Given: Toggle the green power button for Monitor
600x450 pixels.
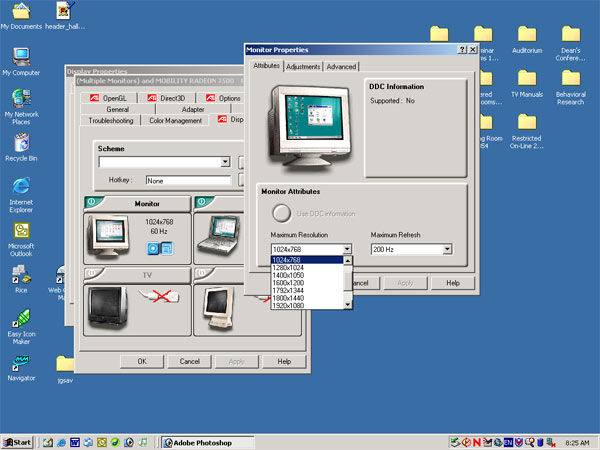Looking at the screenshot, I should point(93,202).
